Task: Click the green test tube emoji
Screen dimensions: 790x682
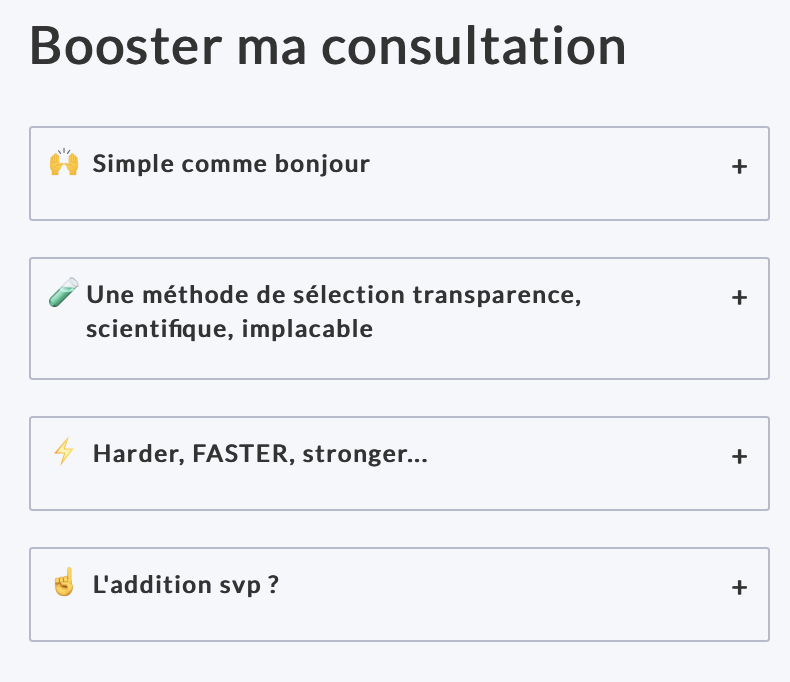Action: point(63,292)
